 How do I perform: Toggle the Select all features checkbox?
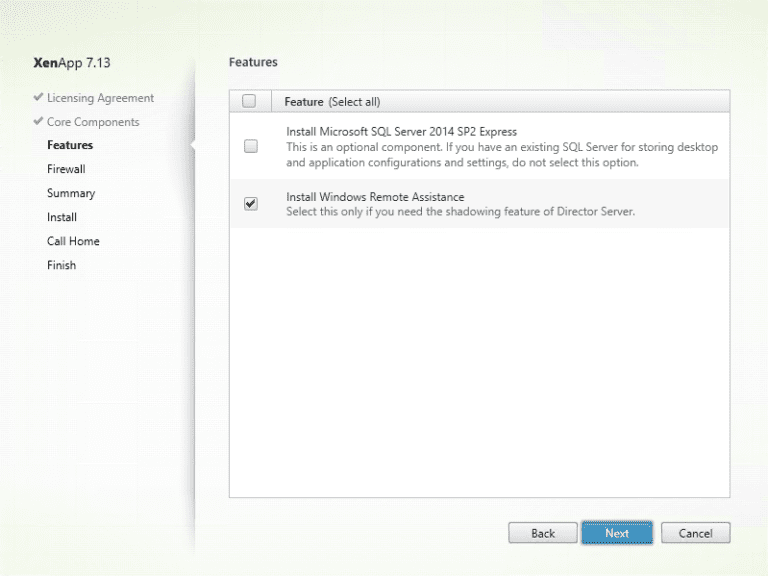pos(249,101)
